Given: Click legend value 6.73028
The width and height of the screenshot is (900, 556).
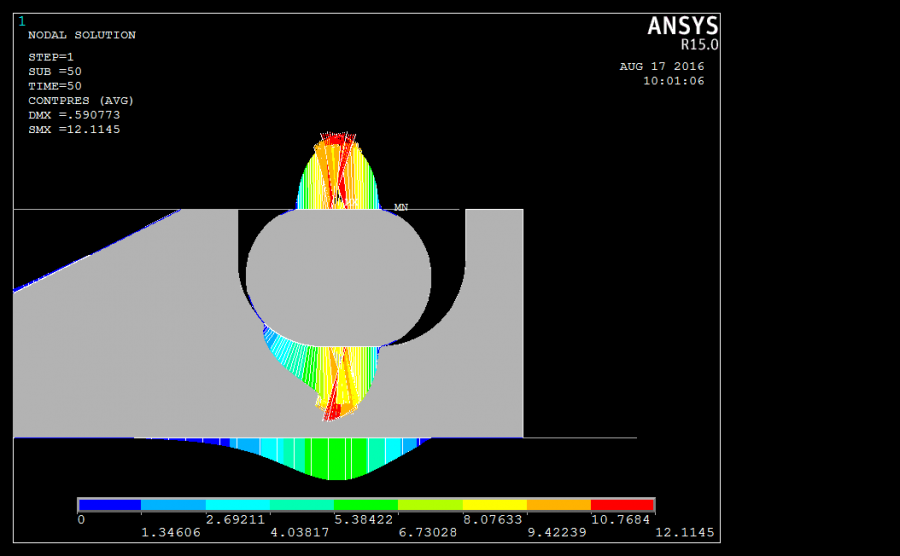Looking at the screenshot, I should (428, 532).
